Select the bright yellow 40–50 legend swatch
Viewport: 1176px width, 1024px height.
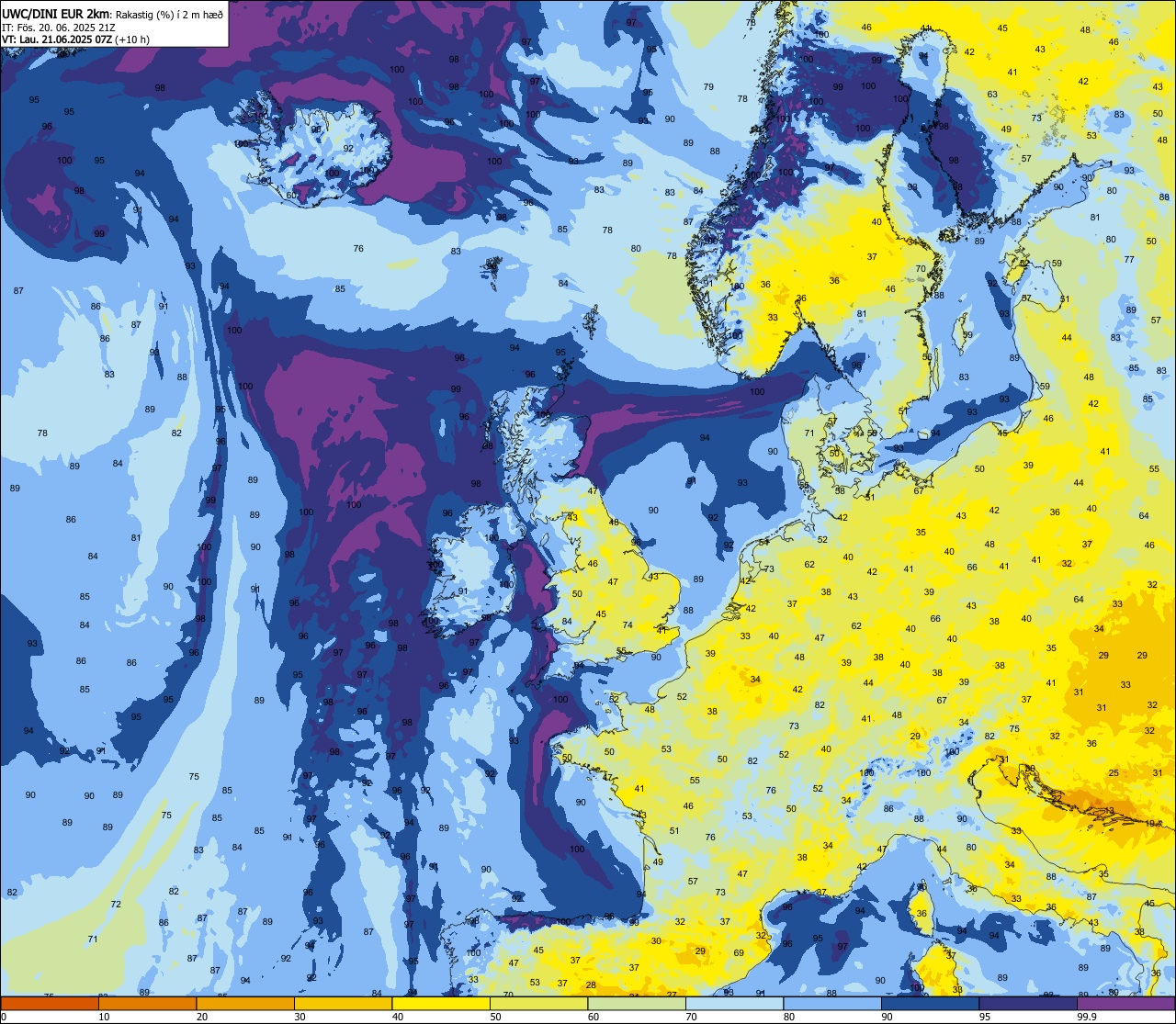click(x=441, y=1004)
